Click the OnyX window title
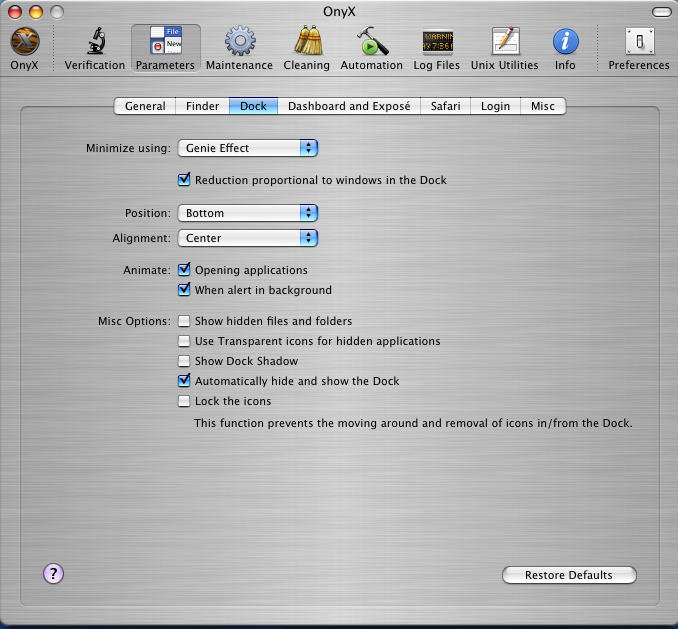 (x=339, y=12)
